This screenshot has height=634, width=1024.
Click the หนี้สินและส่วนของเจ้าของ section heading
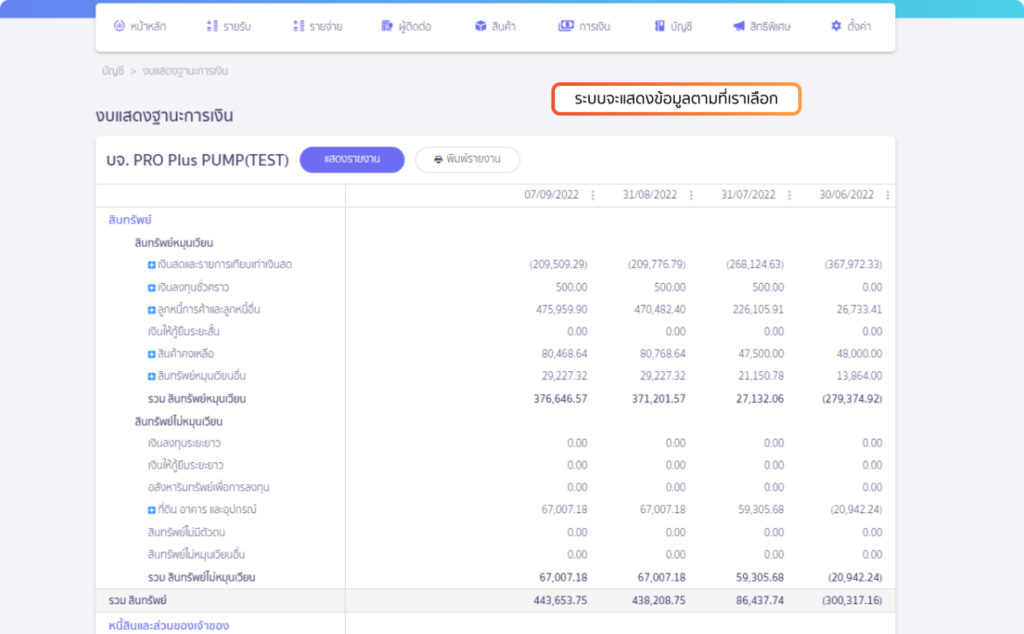(168, 626)
